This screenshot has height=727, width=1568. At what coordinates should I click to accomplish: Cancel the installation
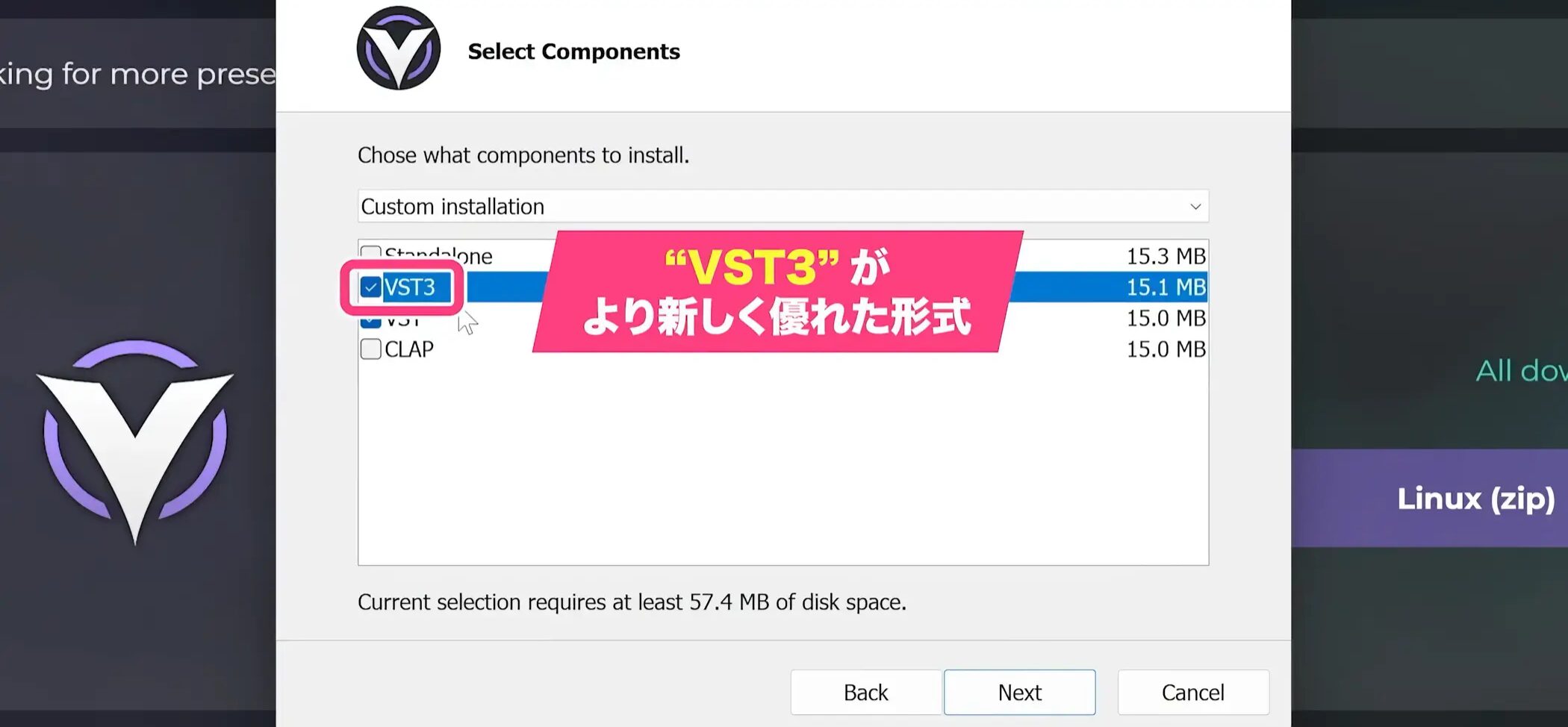click(x=1192, y=693)
